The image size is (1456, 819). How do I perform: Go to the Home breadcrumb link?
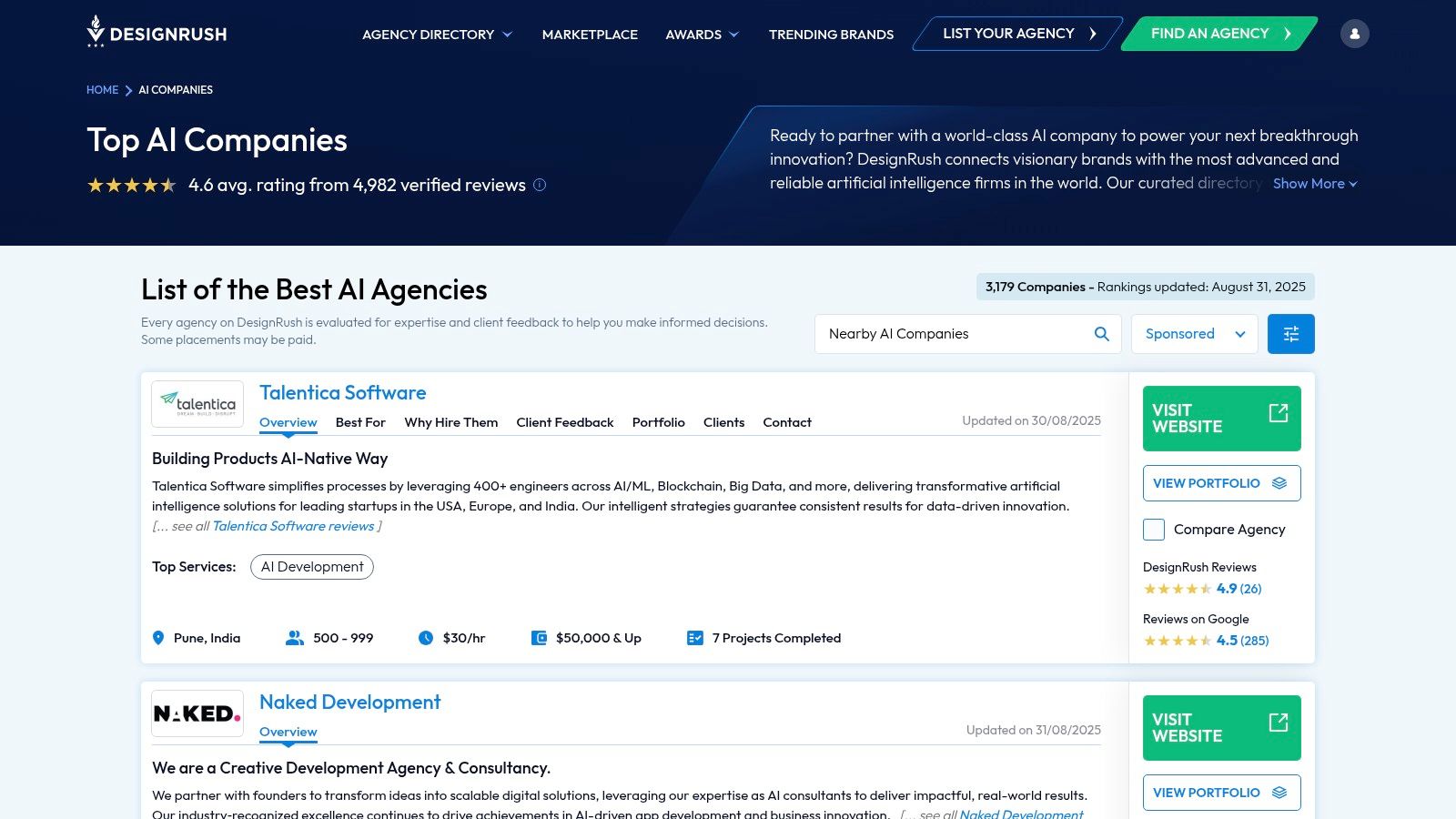click(x=103, y=90)
